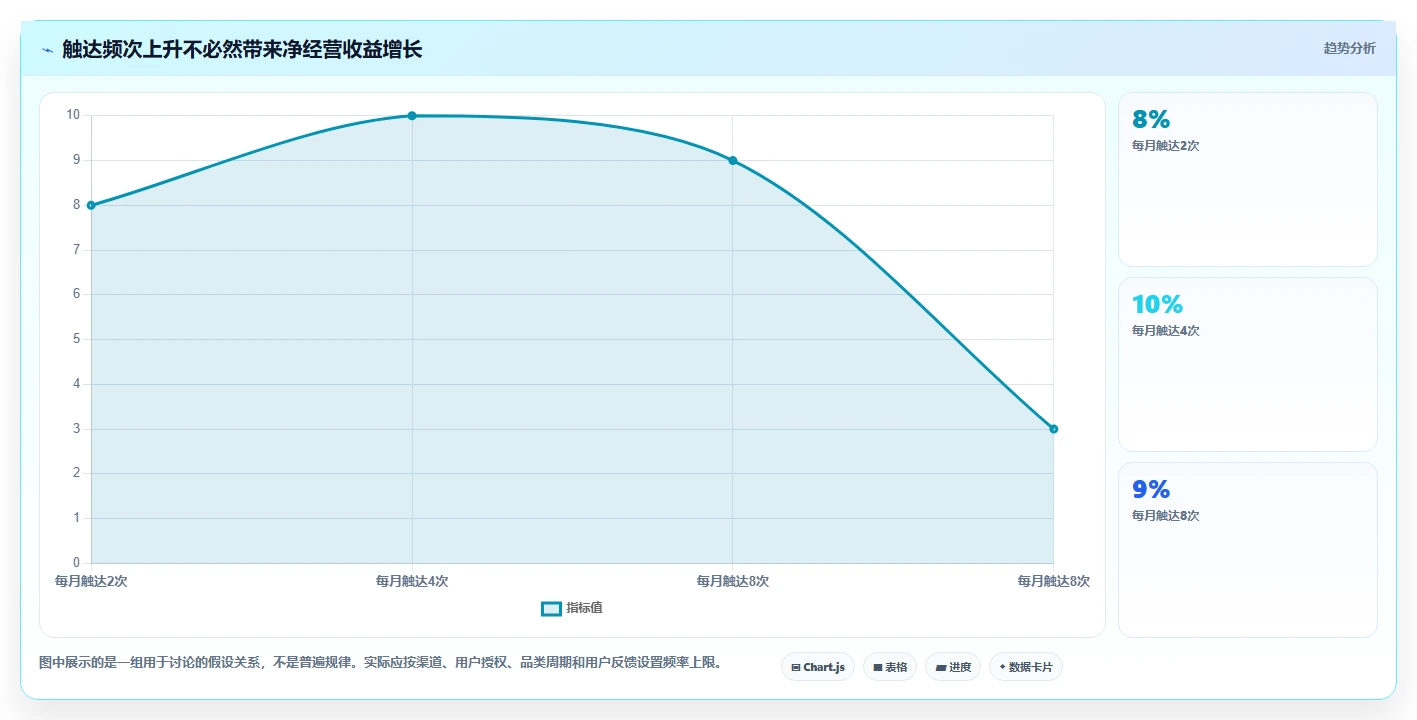Screen dimensions: 1417x720
Task: Click the footnote text starting 图中展示的是
Action: point(380,662)
